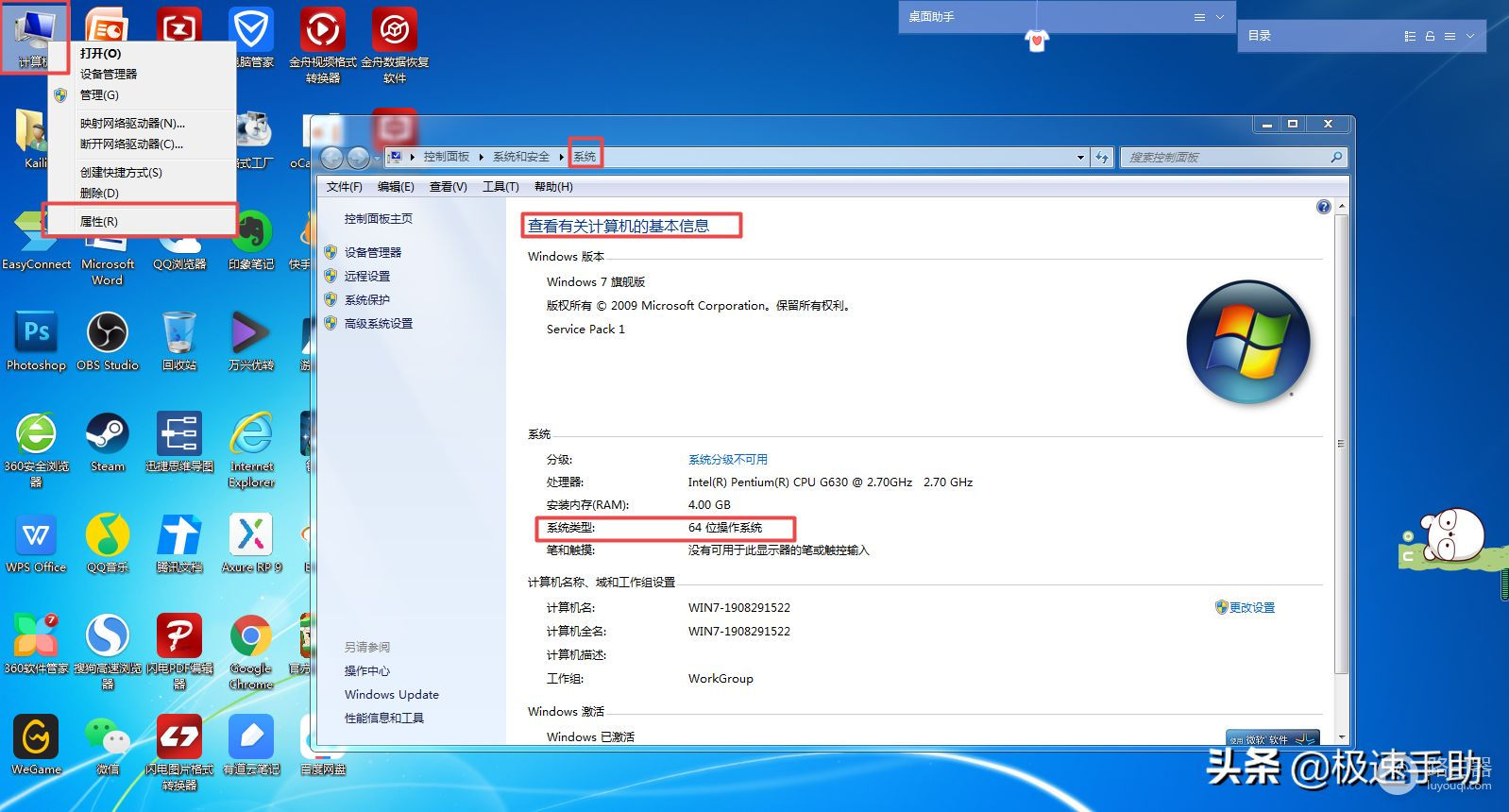Viewport: 1509px width, 812px height.
Task: Click the System window vertical scrollbar
Action: point(1341,444)
